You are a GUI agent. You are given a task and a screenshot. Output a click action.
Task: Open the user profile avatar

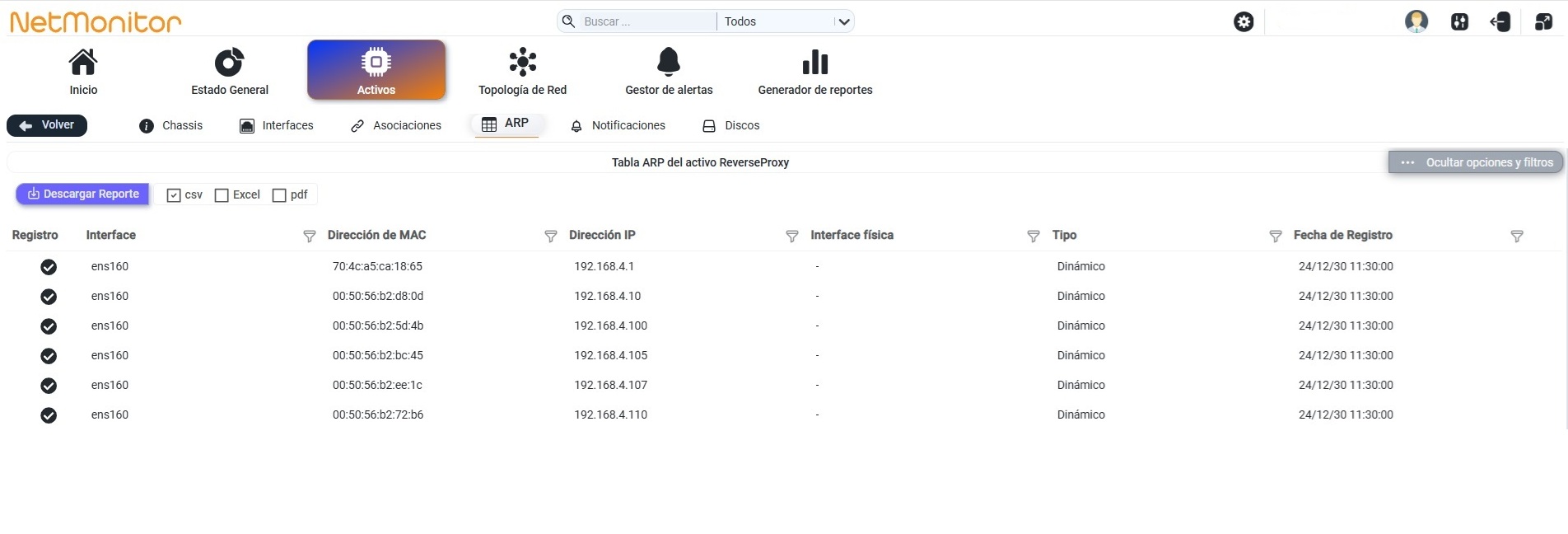(x=1416, y=21)
